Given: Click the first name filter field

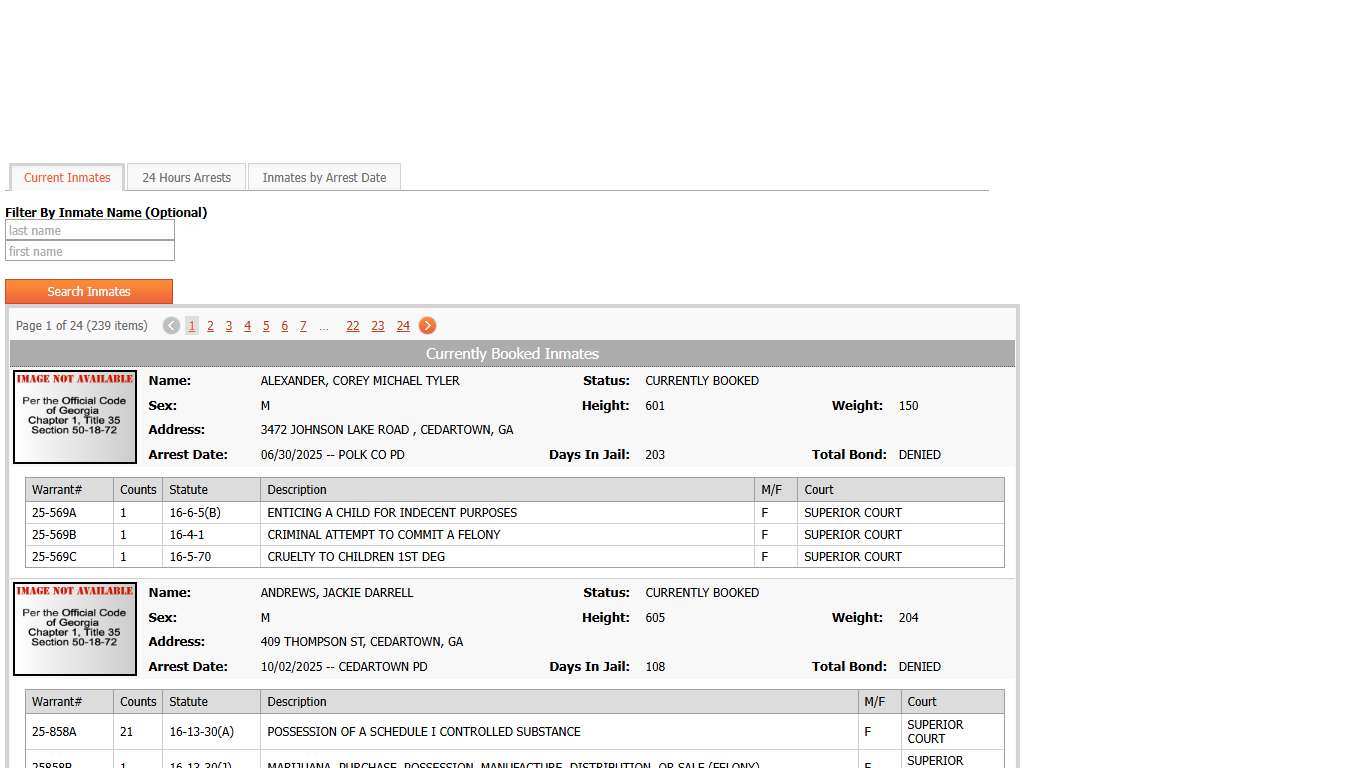Looking at the screenshot, I should pos(89,251).
